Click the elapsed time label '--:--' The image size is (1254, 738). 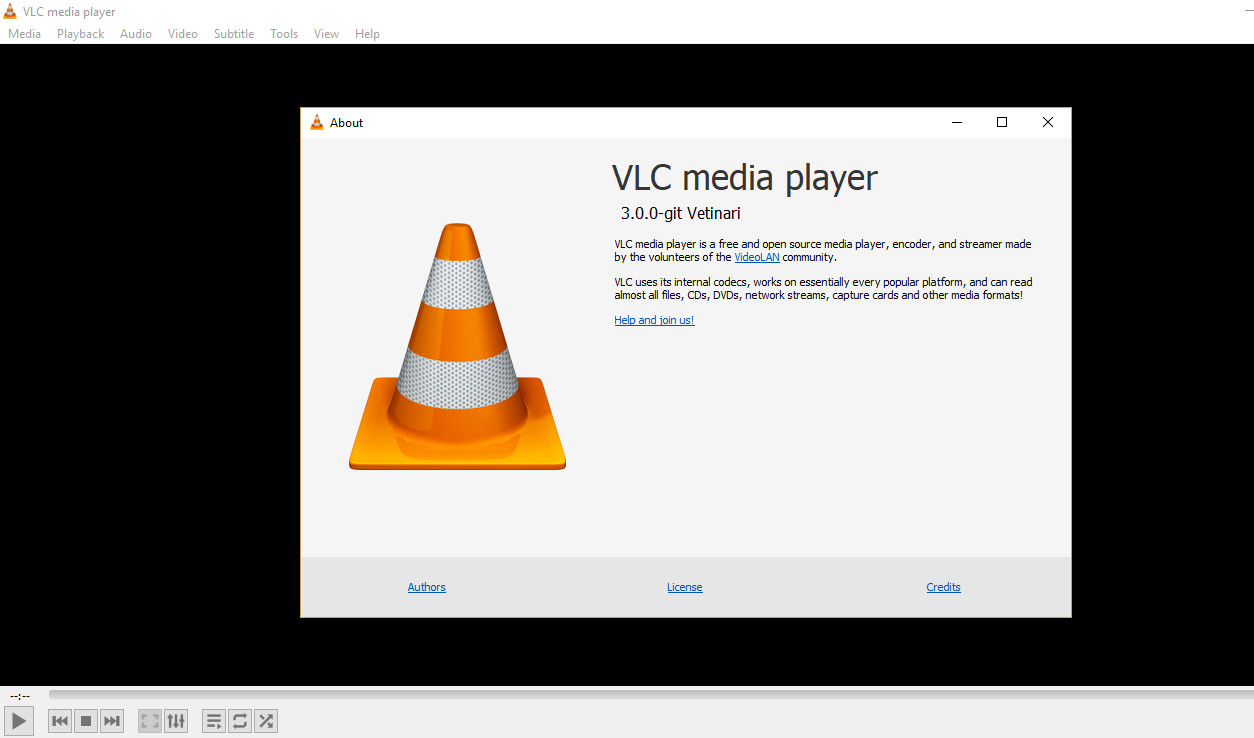[x=20, y=695]
